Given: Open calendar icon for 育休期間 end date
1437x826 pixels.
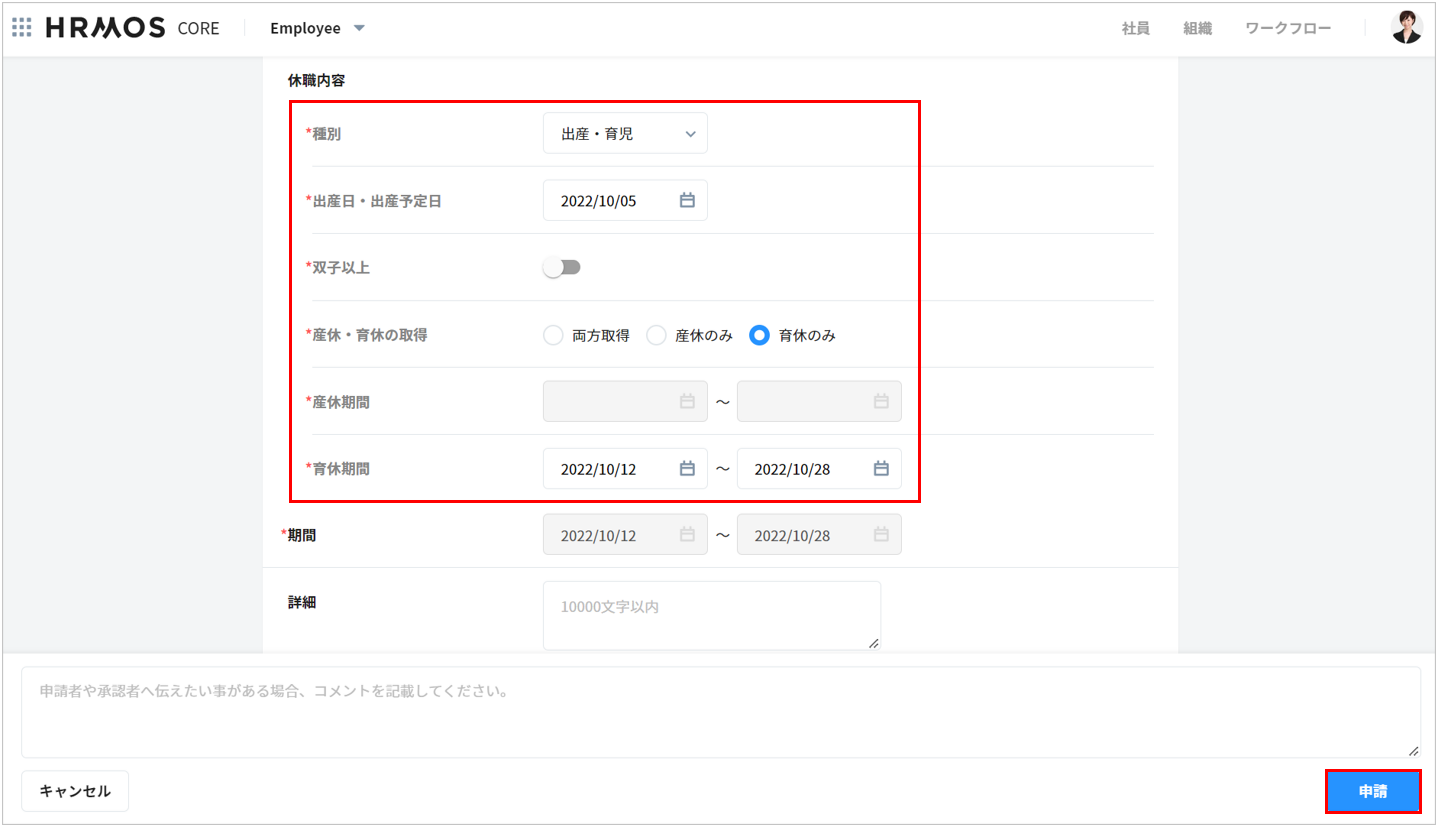Looking at the screenshot, I should pos(881,468).
